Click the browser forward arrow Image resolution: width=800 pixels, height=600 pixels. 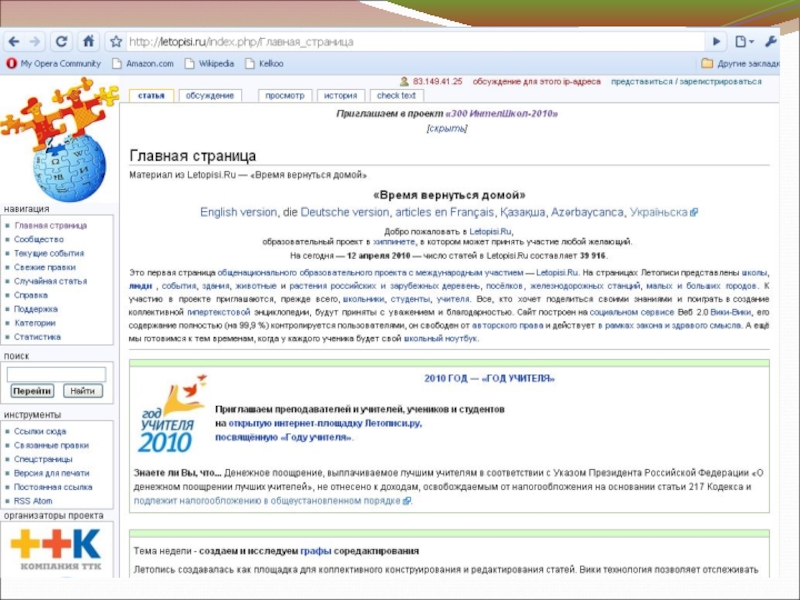pos(36,42)
